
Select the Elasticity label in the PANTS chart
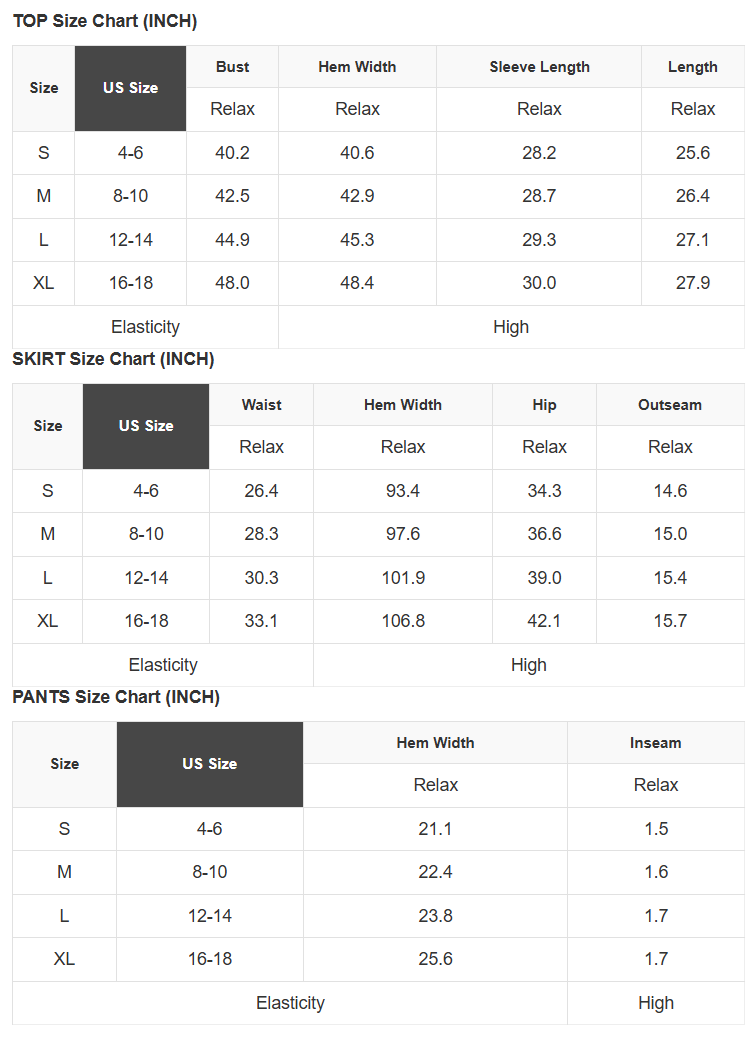pos(290,1003)
